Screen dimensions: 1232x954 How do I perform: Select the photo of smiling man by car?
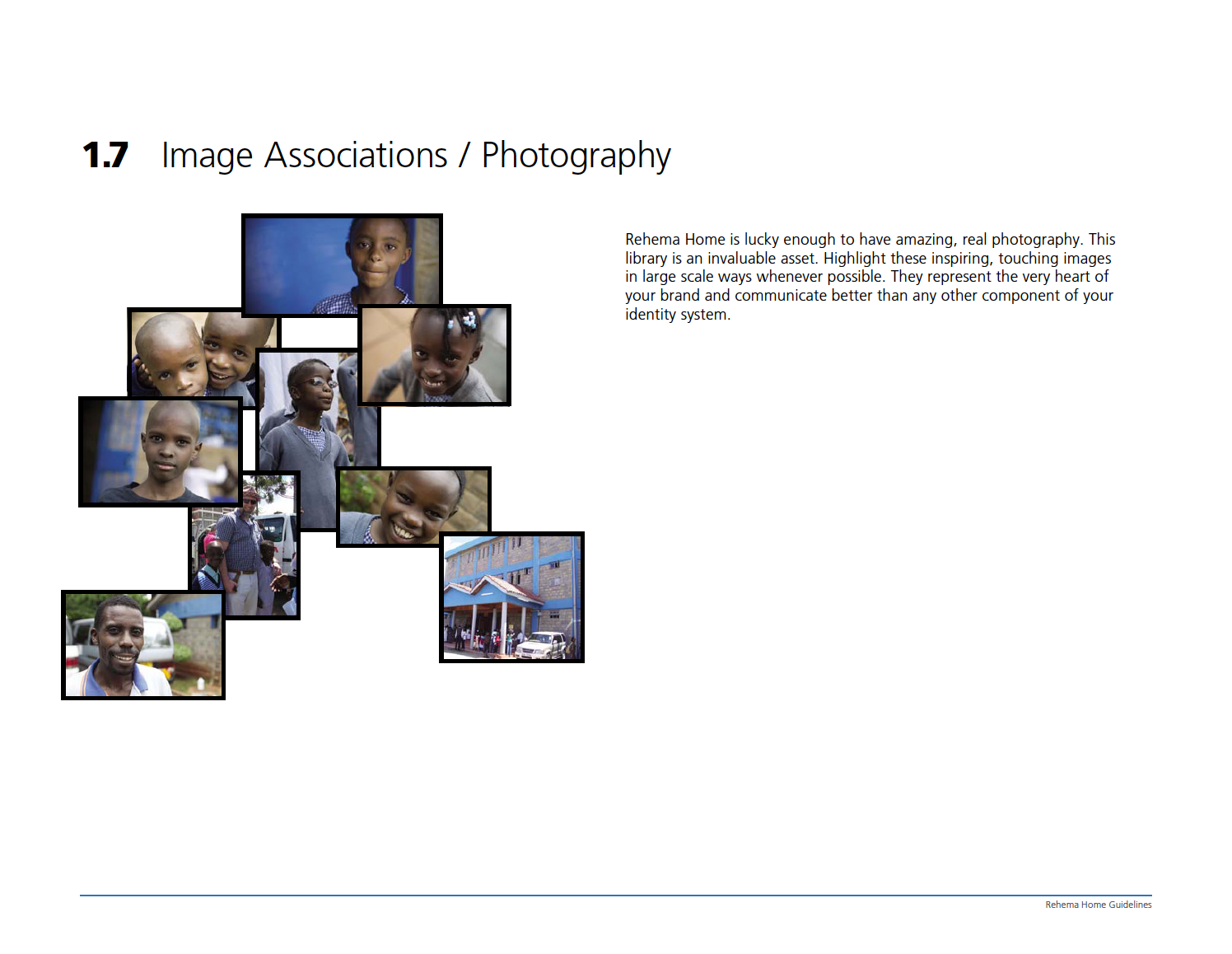pos(143,645)
